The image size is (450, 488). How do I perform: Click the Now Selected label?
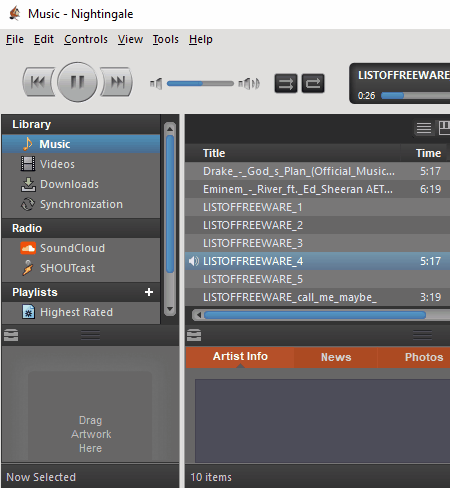(x=41, y=477)
